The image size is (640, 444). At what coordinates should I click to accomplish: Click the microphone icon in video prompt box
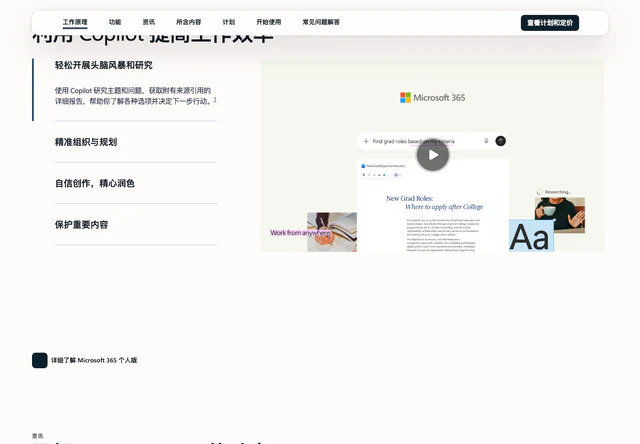click(x=486, y=141)
